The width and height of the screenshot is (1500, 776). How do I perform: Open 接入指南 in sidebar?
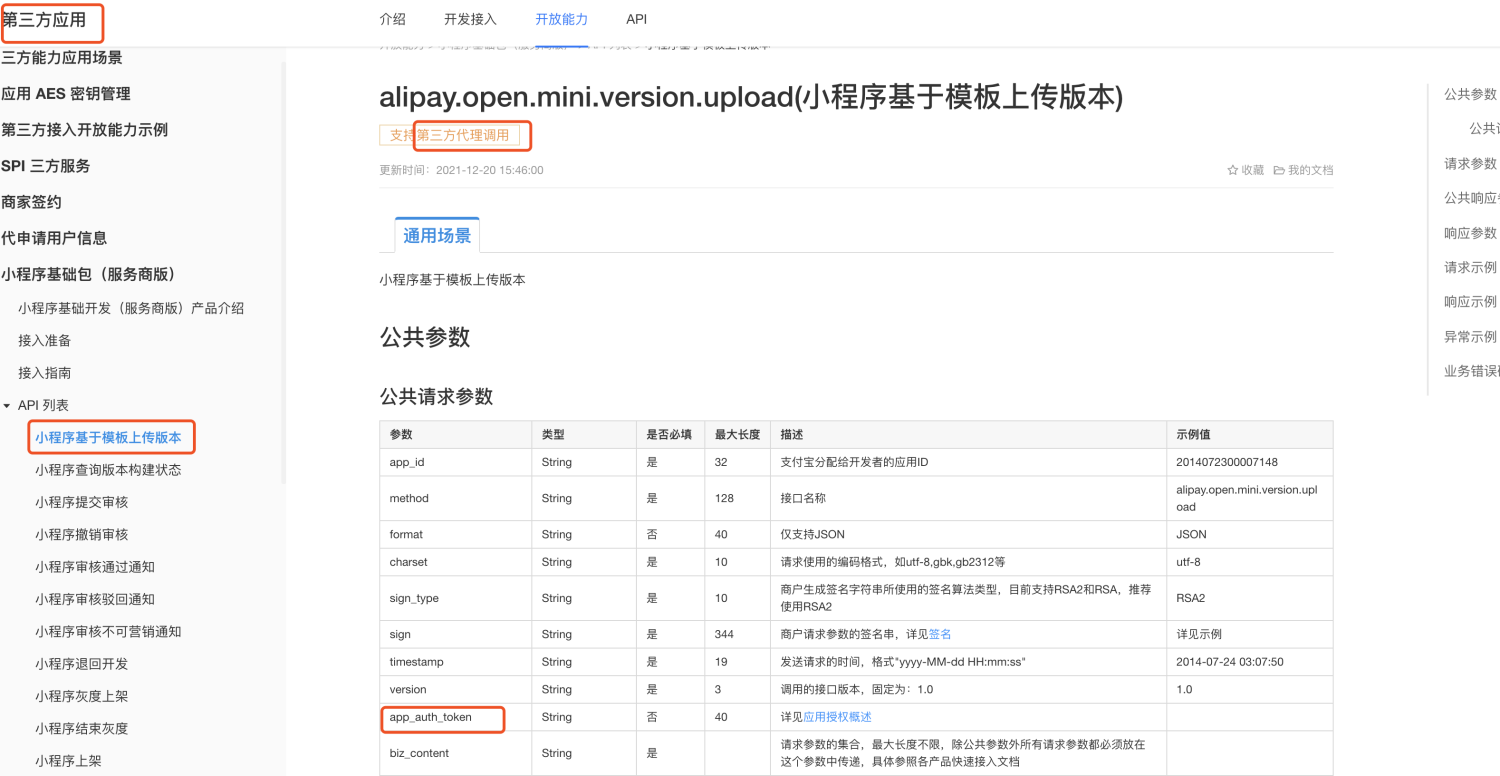point(44,373)
